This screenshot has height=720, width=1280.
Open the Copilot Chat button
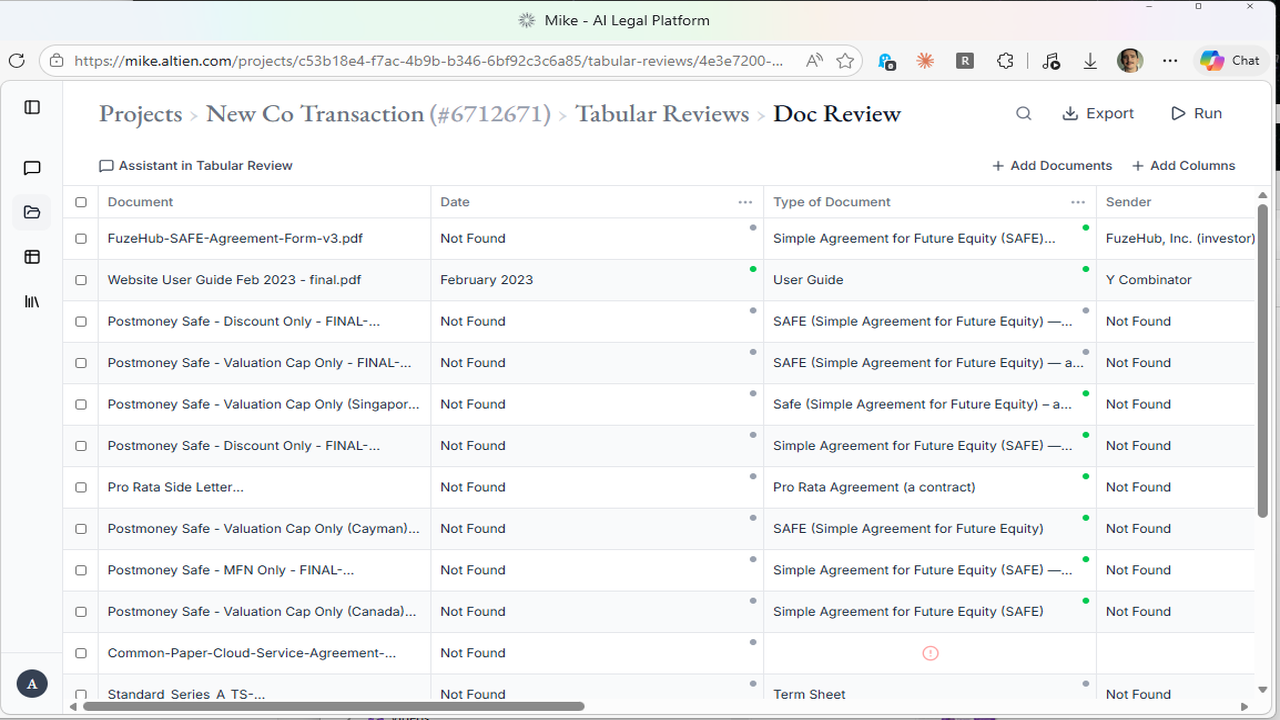(1230, 61)
